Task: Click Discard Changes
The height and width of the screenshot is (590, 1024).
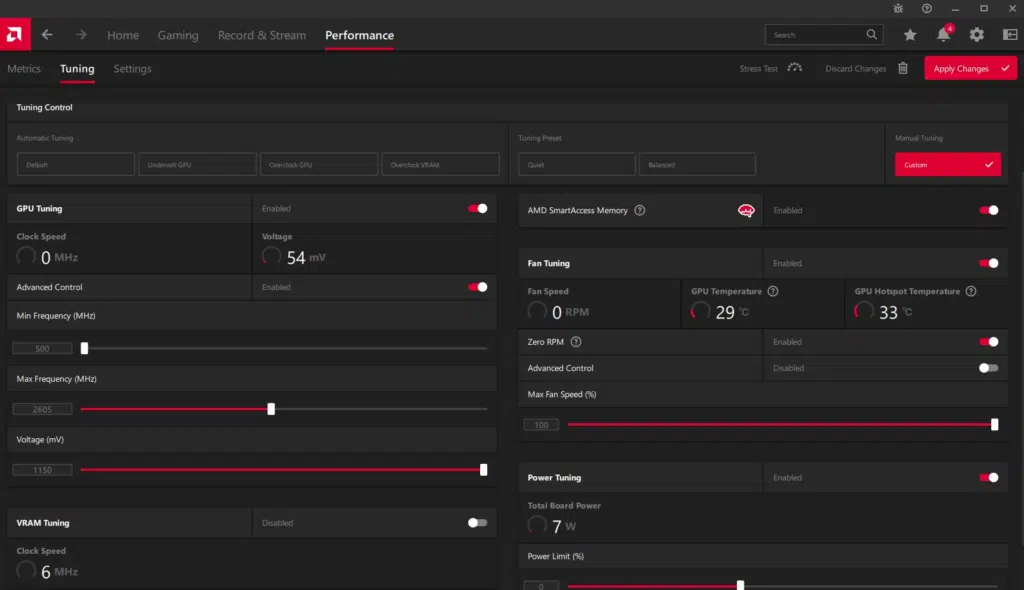Action: click(x=866, y=69)
